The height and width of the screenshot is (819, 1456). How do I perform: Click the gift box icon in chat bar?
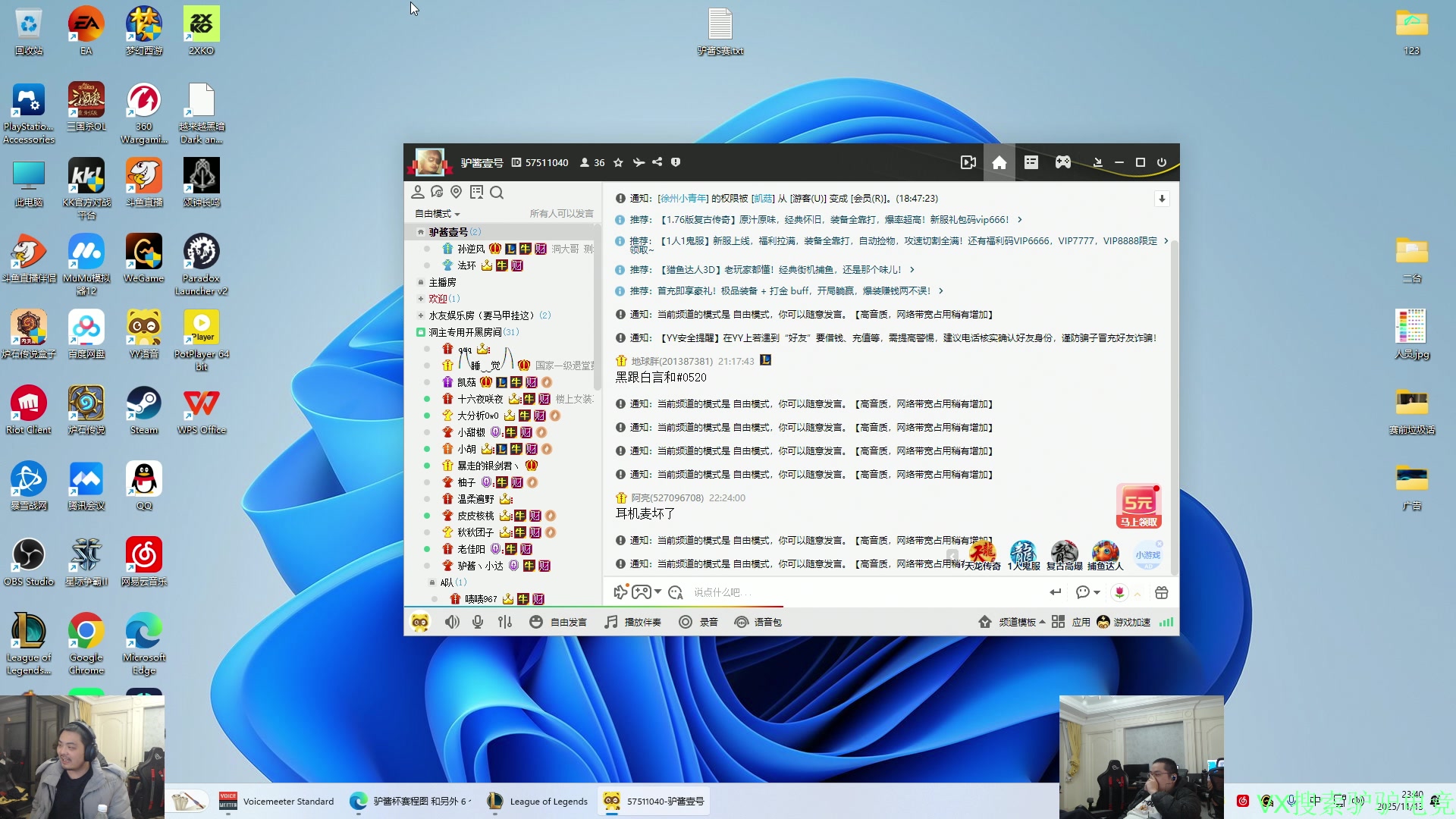[1161, 592]
